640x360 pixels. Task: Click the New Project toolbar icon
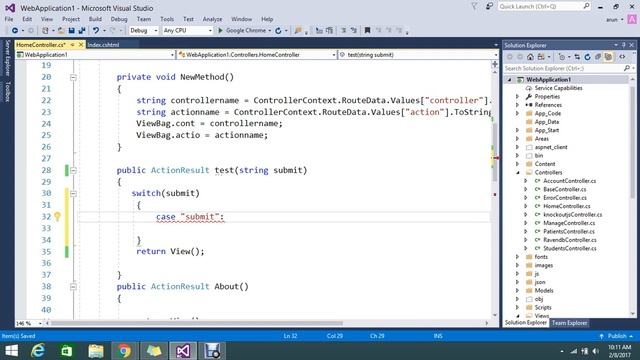point(45,31)
